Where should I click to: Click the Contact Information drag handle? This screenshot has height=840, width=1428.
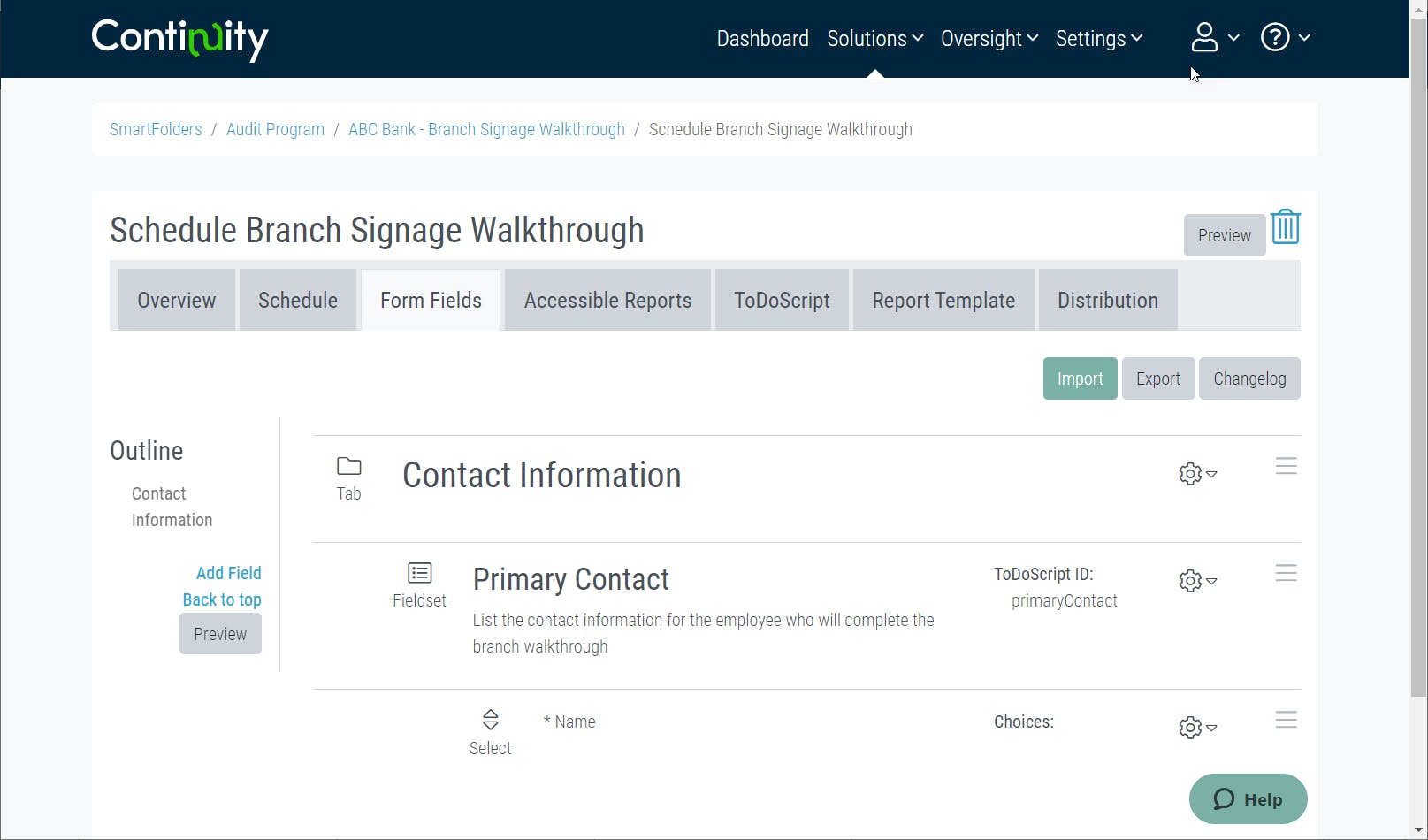tap(1286, 466)
